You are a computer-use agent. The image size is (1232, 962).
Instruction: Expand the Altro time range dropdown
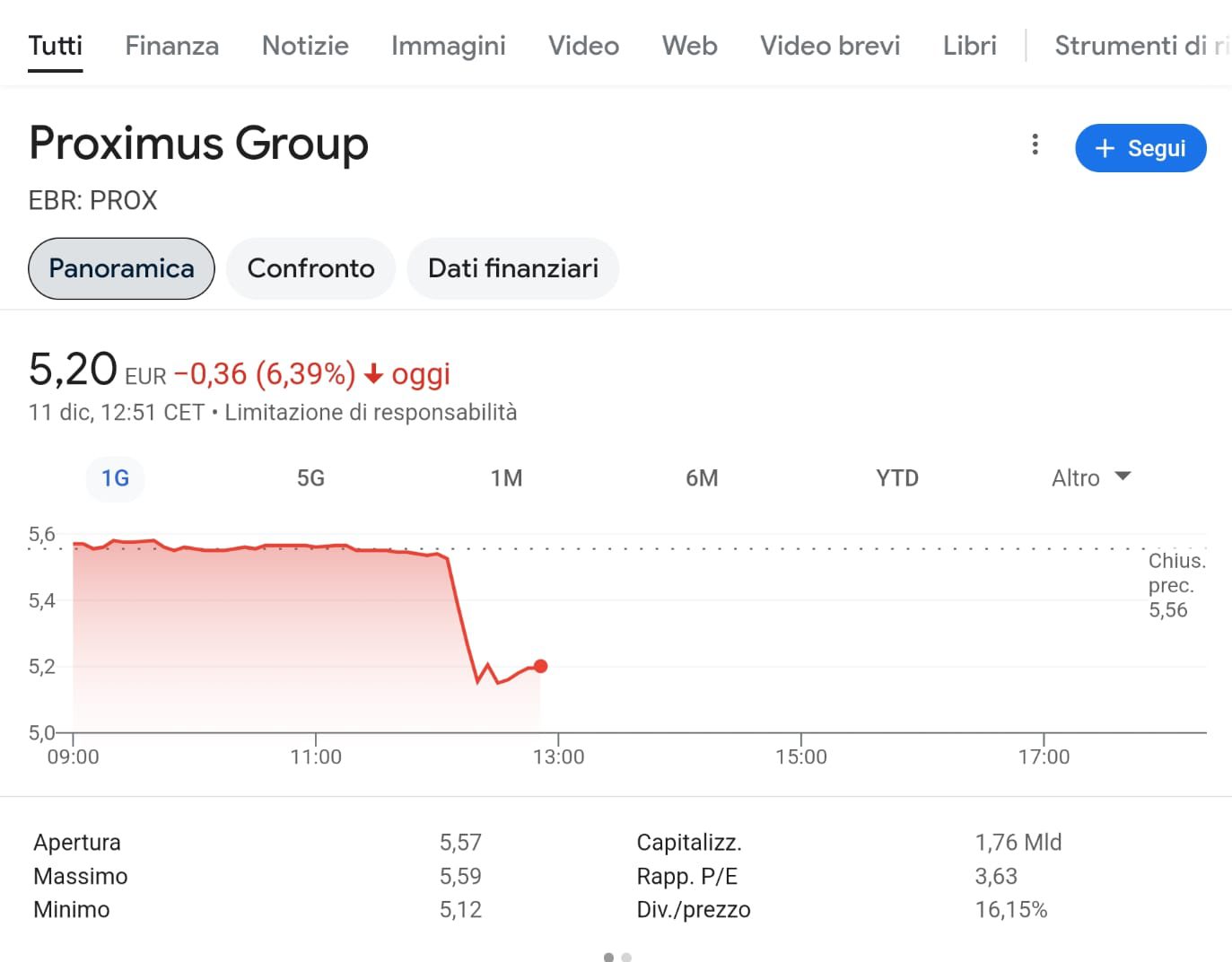1090,477
